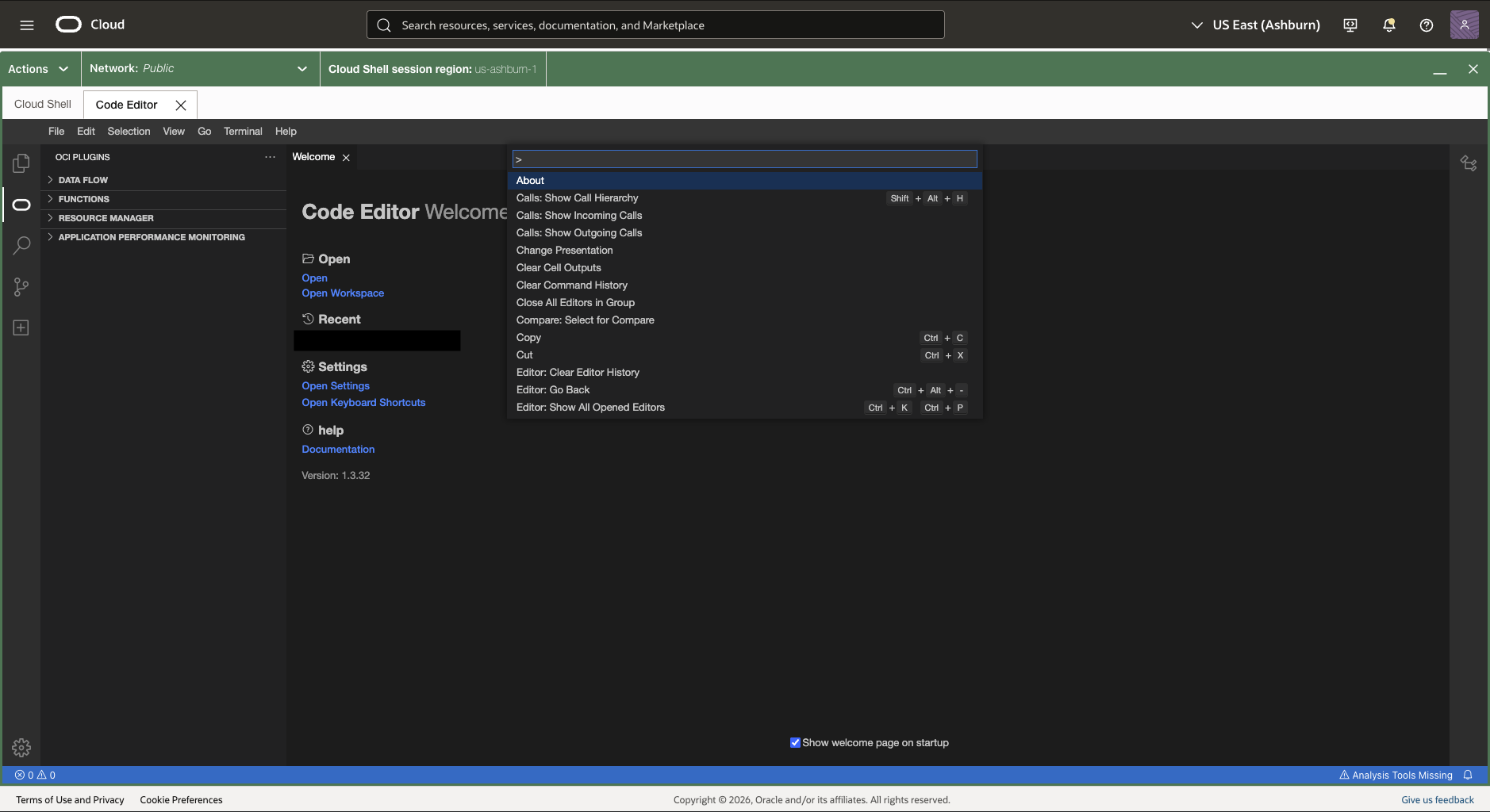This screenshot has width=1490, height=812.
Task: Open the user profile avatar
Action: point(1464,25)
